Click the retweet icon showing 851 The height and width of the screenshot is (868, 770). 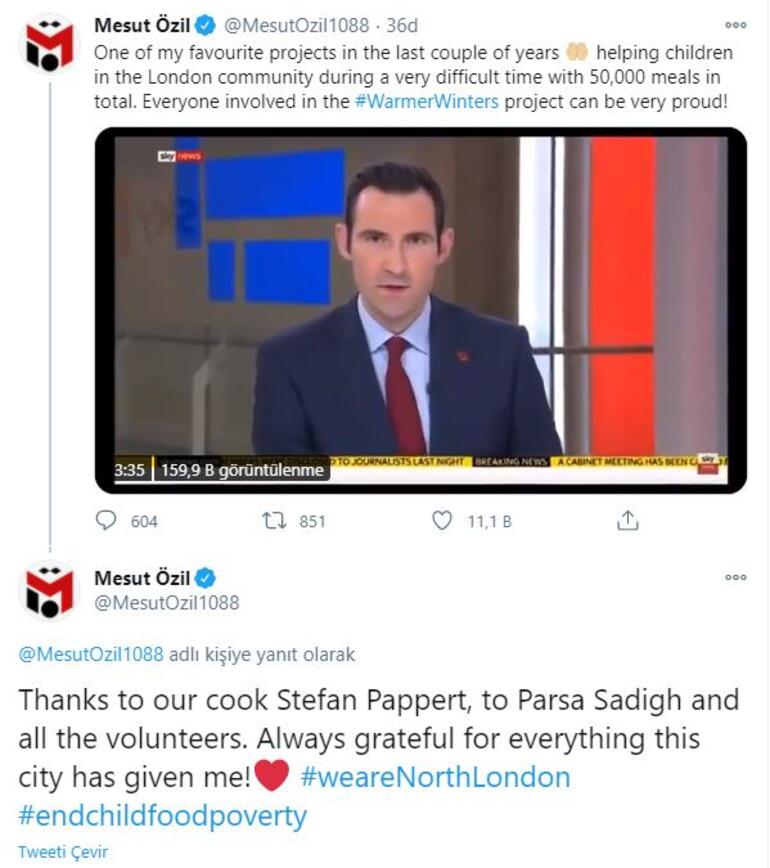274,520
